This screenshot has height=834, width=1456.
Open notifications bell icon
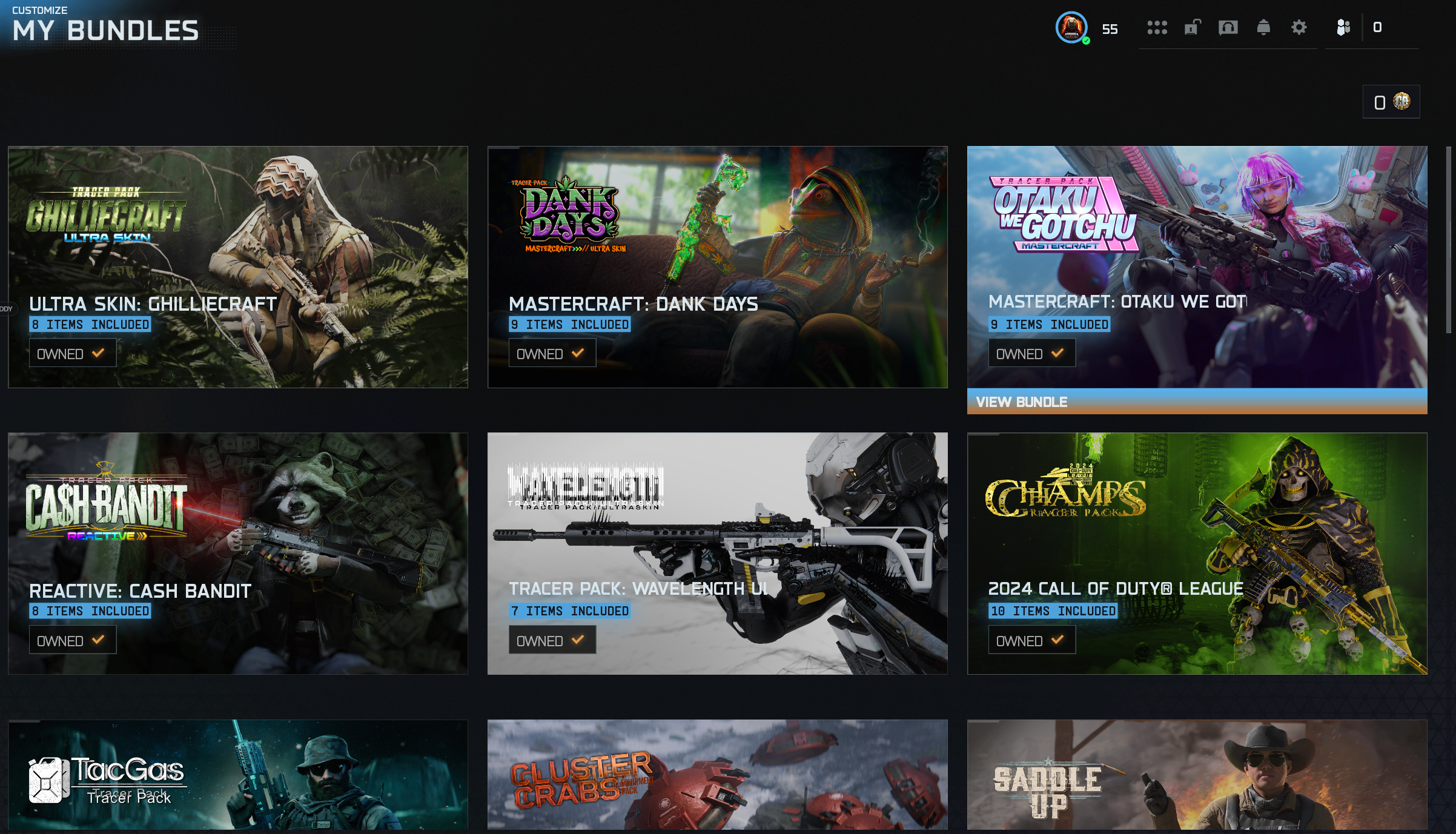[1263, 27]
